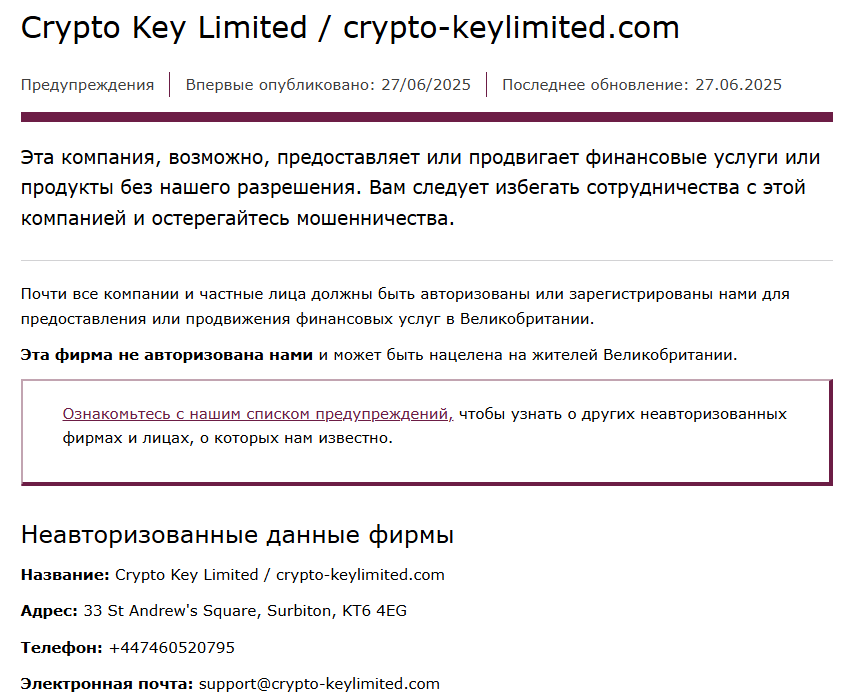Click the "Предупреждения" category label
The width and height of the screenshot is (846, 700).
[87, 85]
